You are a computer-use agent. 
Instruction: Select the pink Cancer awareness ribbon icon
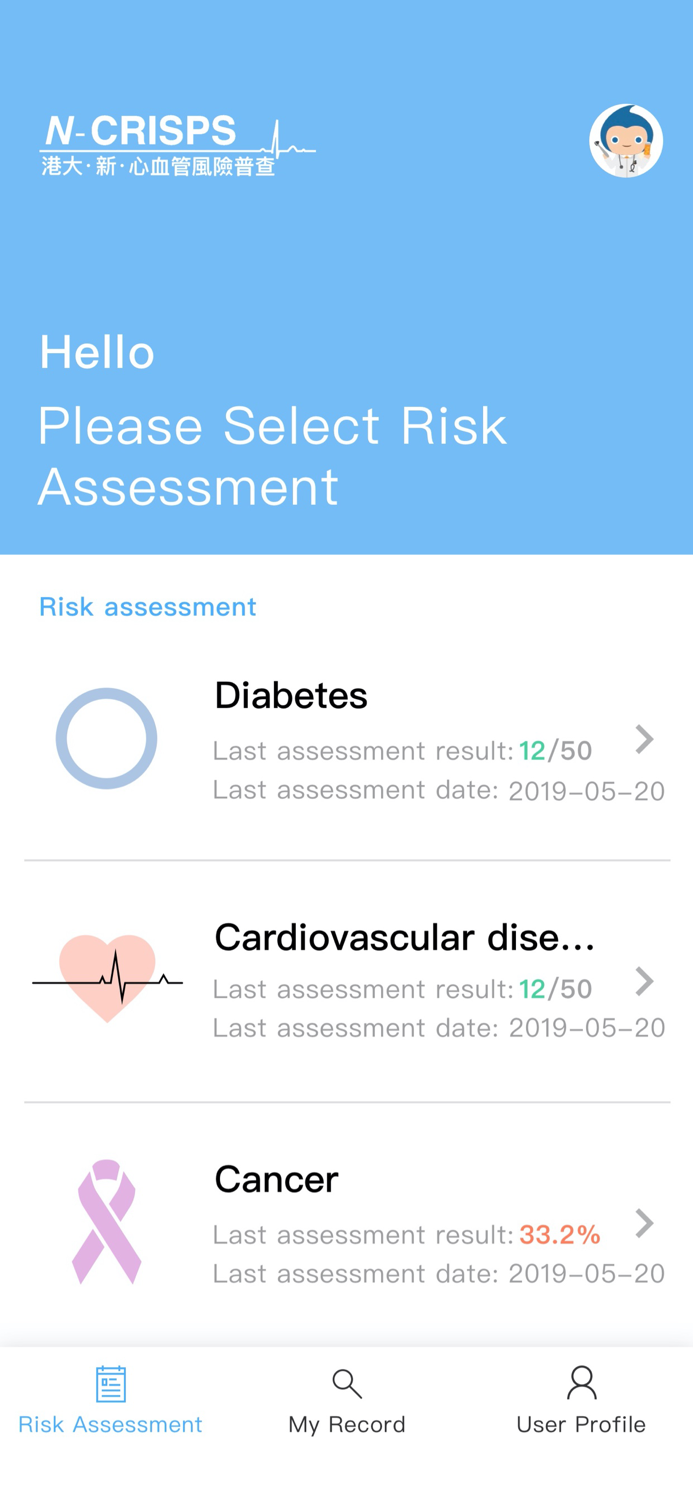point(106,1221)
